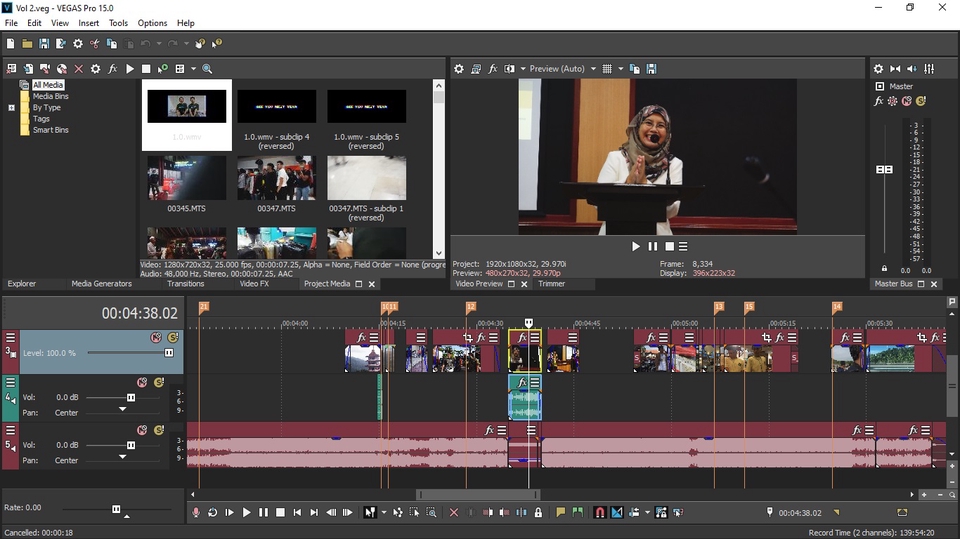Select the 00345.MTS media thumbnail
The width and height of the screenshot is (960, 539).
(187, 178)
